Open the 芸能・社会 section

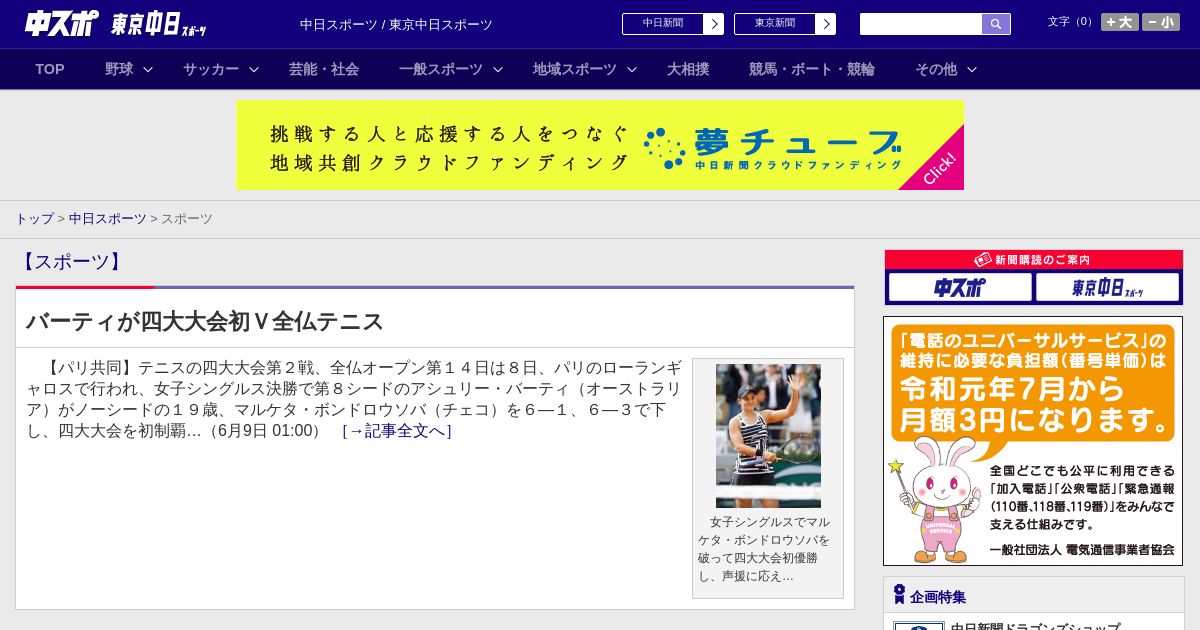pos(324,69)
